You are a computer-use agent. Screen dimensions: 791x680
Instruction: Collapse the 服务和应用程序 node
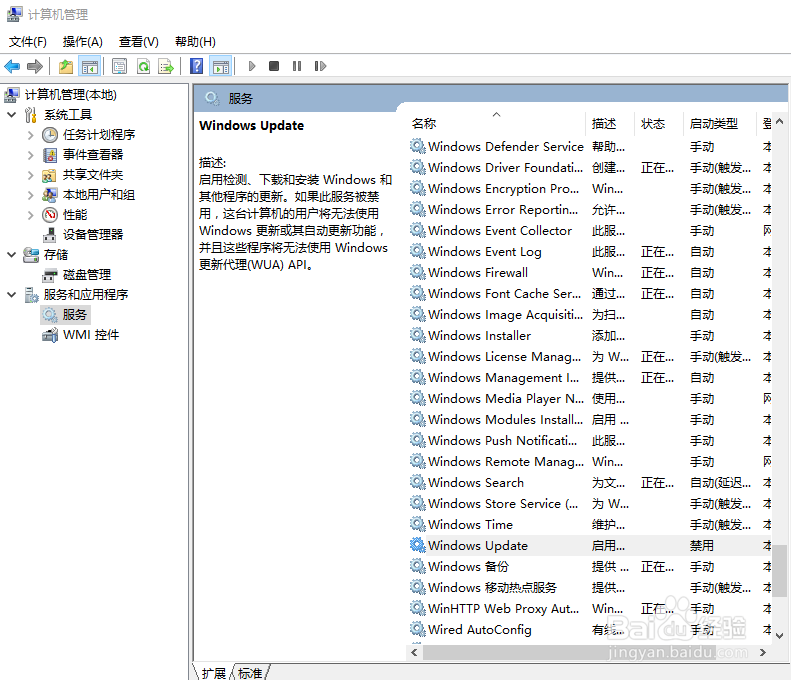coord(12,295)
